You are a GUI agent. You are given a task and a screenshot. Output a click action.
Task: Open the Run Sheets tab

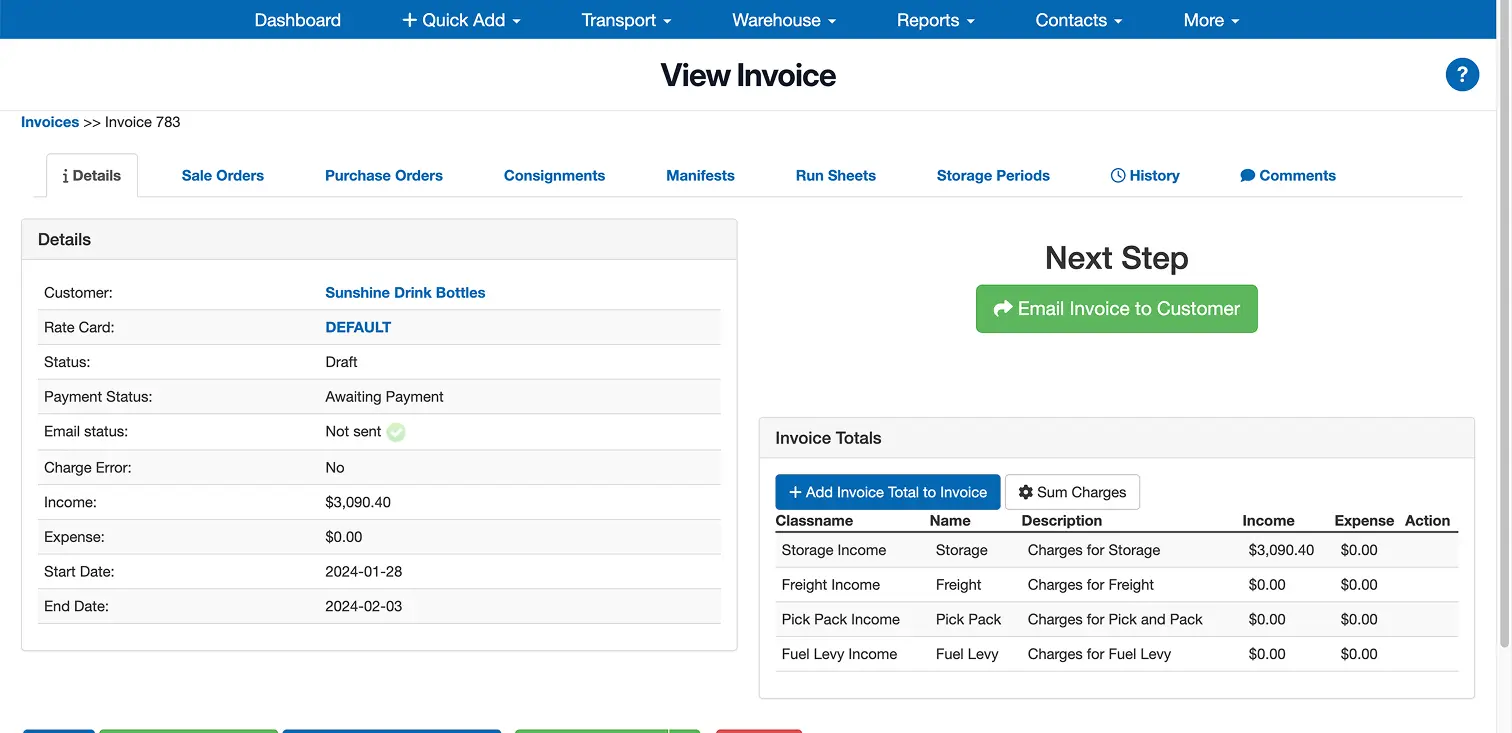tap(835, 175)
